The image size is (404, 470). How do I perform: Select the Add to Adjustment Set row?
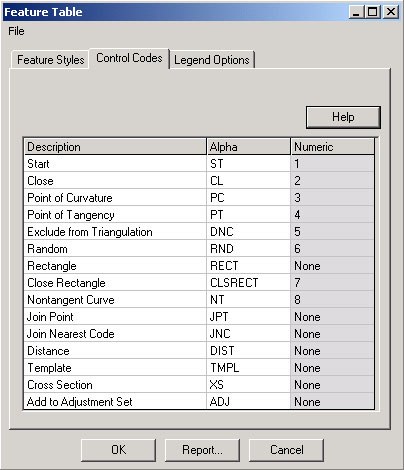click(199, 402)
